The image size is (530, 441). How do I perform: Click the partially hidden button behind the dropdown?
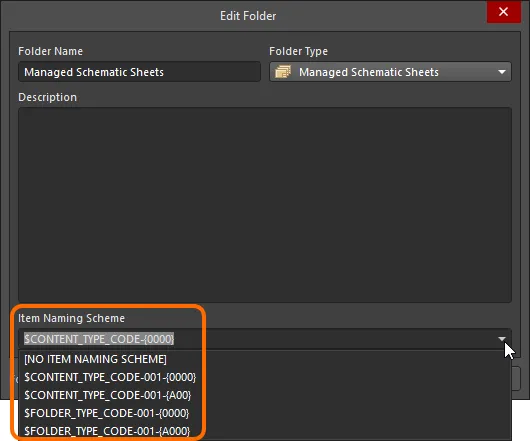click(516, 378)
